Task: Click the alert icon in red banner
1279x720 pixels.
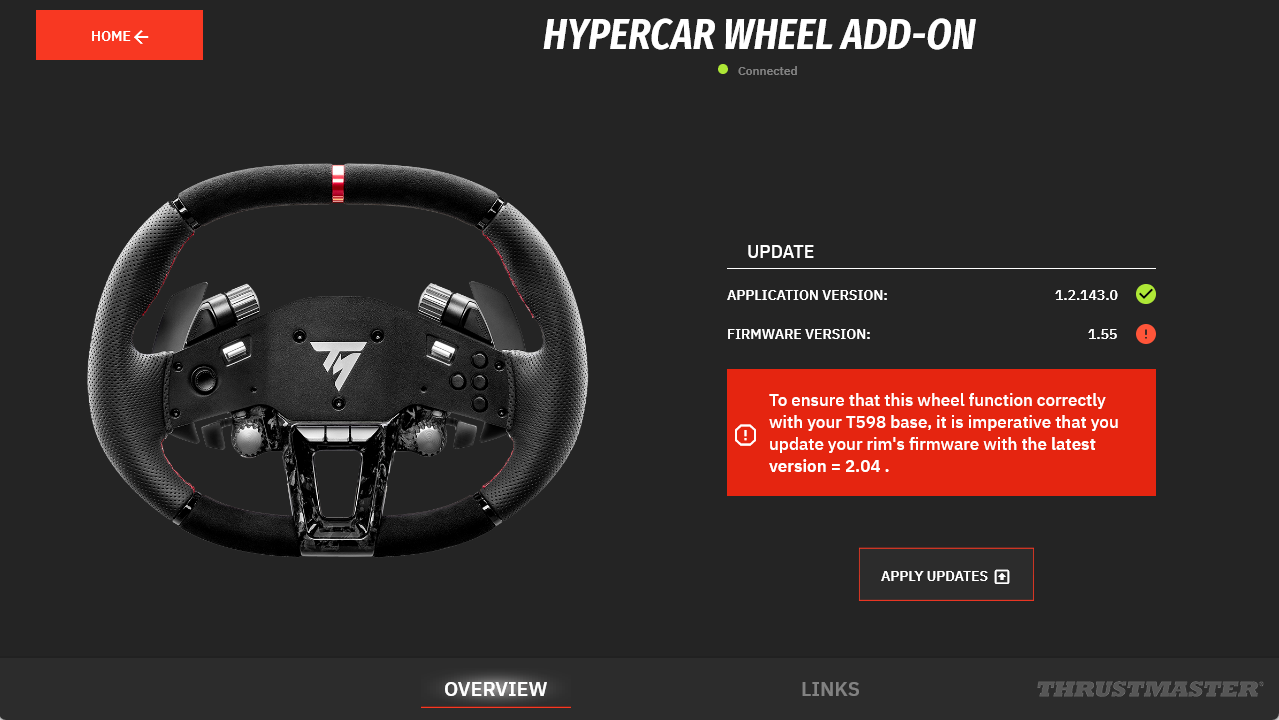Action: point(745,434)
